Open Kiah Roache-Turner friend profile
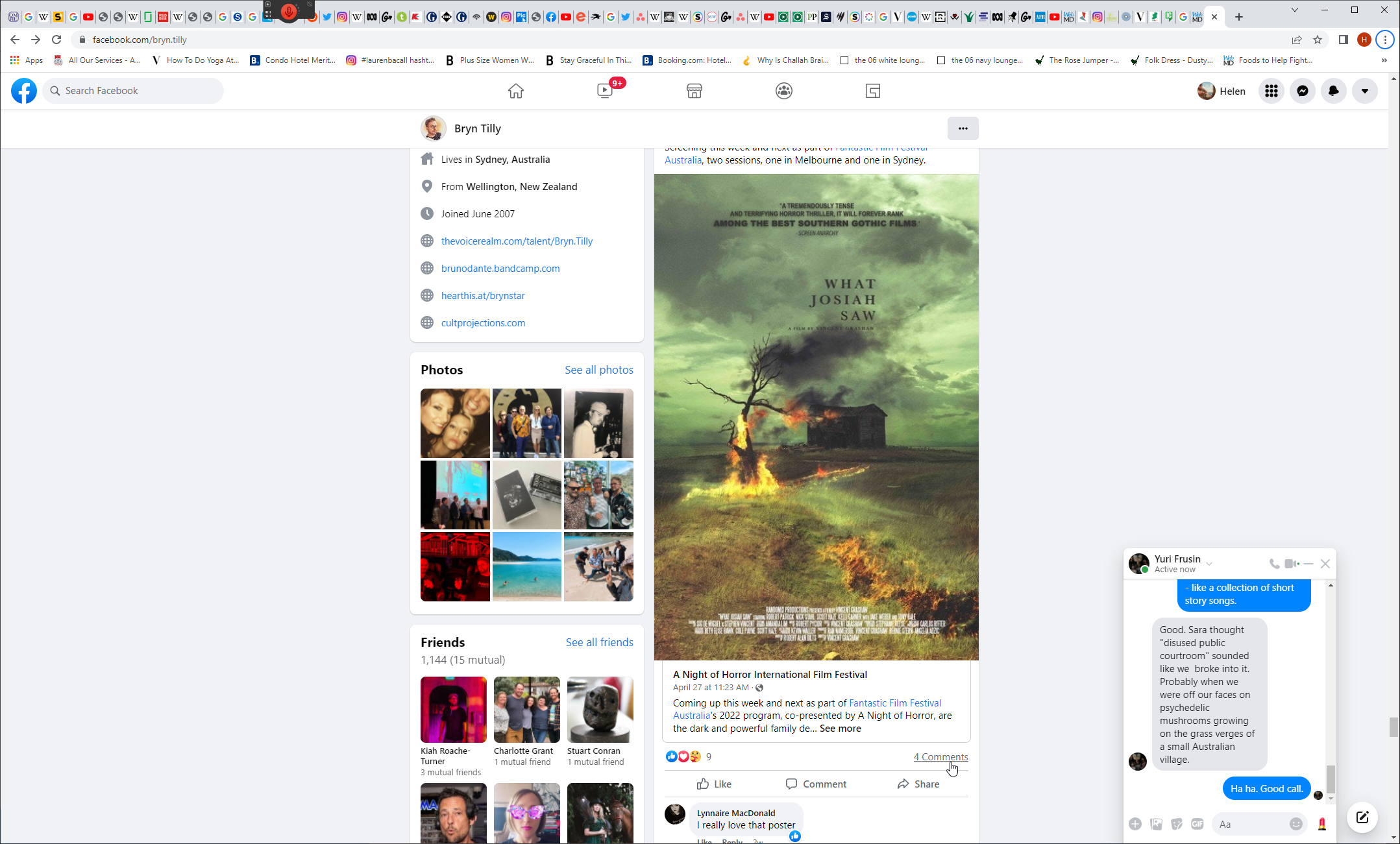 (453, 710)
